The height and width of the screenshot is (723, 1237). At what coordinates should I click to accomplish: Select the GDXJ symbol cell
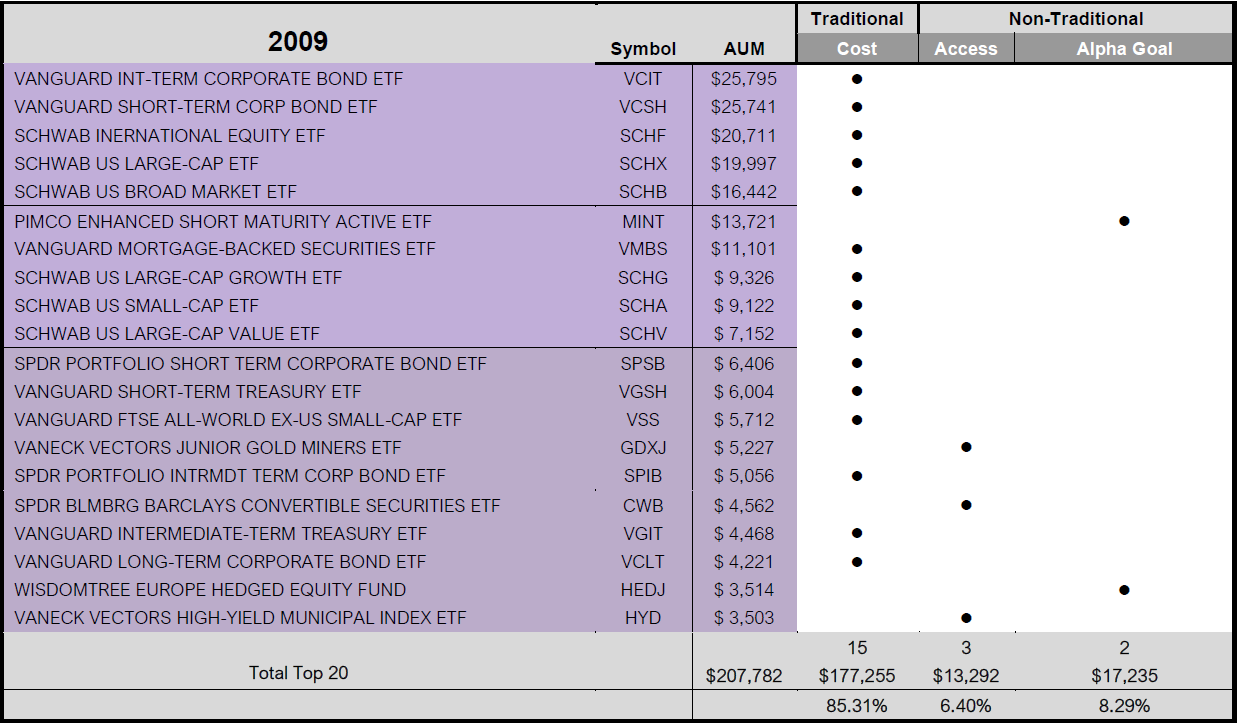click(642, 447)
